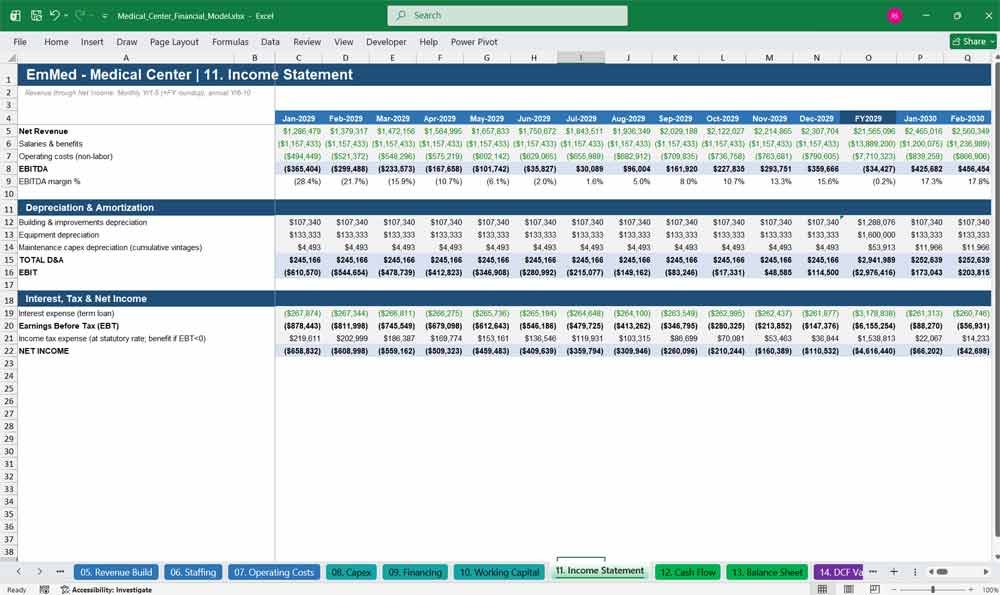Open Customize Quick Access Toolbar dropdown
Screen dimensions: 1000x595
(x=105, y=16)
